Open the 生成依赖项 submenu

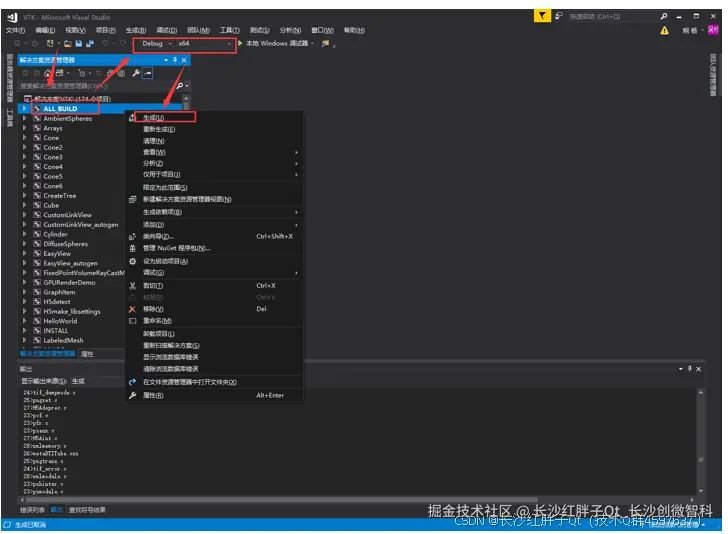(x=215, y=212)
